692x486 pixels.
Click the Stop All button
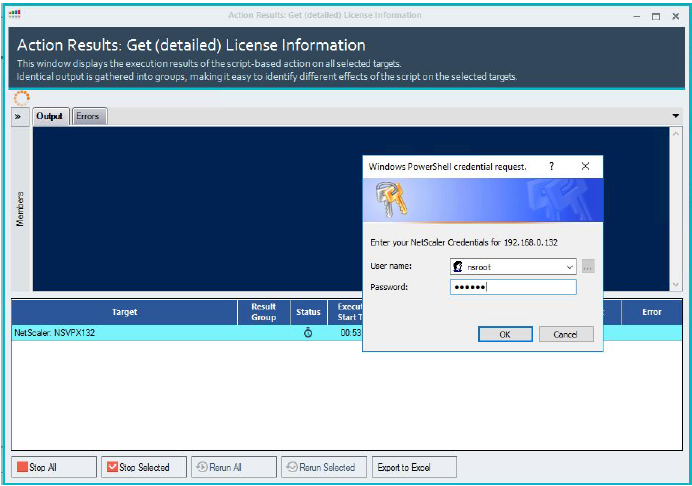click(x=54, y=467)
